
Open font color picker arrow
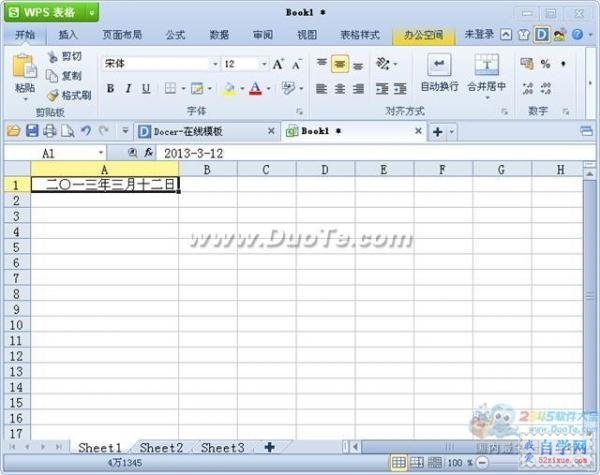point(269,89)
